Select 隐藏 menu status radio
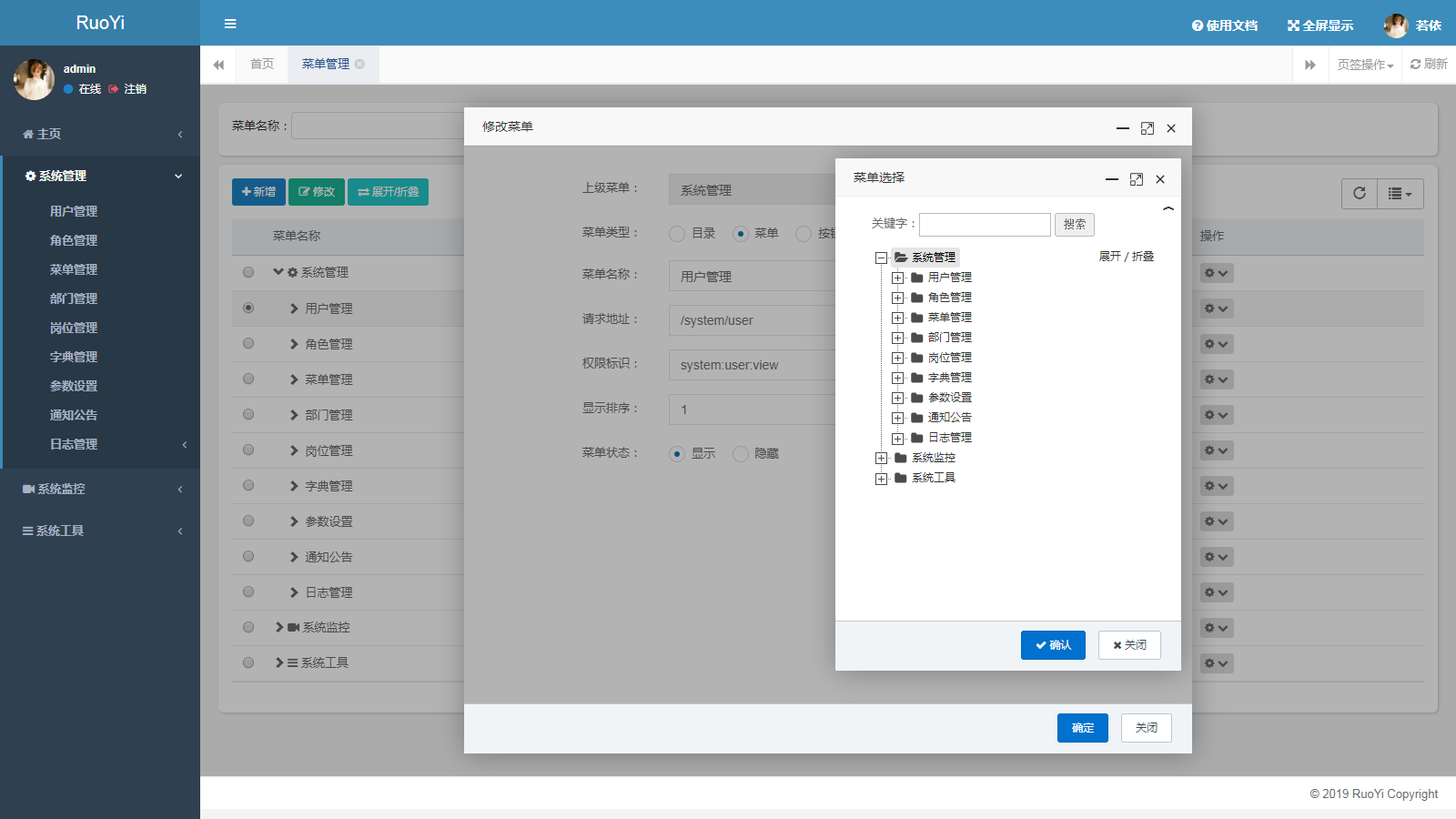 (741, 454)
